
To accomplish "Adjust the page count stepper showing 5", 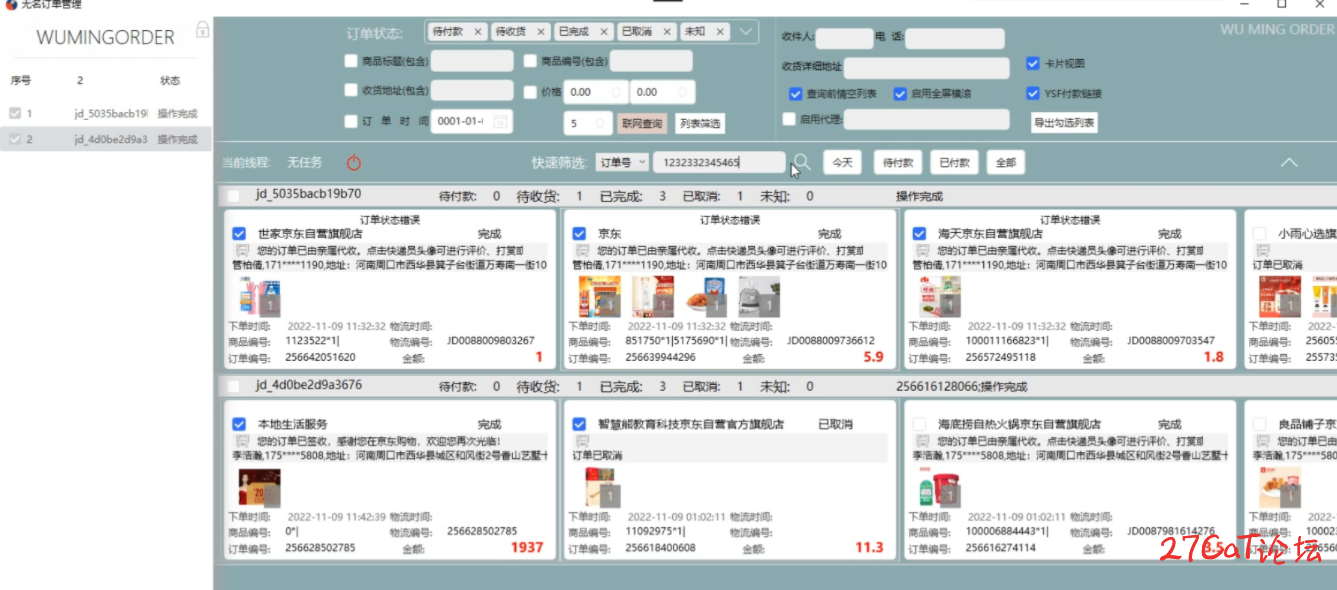I will point(602,123).
